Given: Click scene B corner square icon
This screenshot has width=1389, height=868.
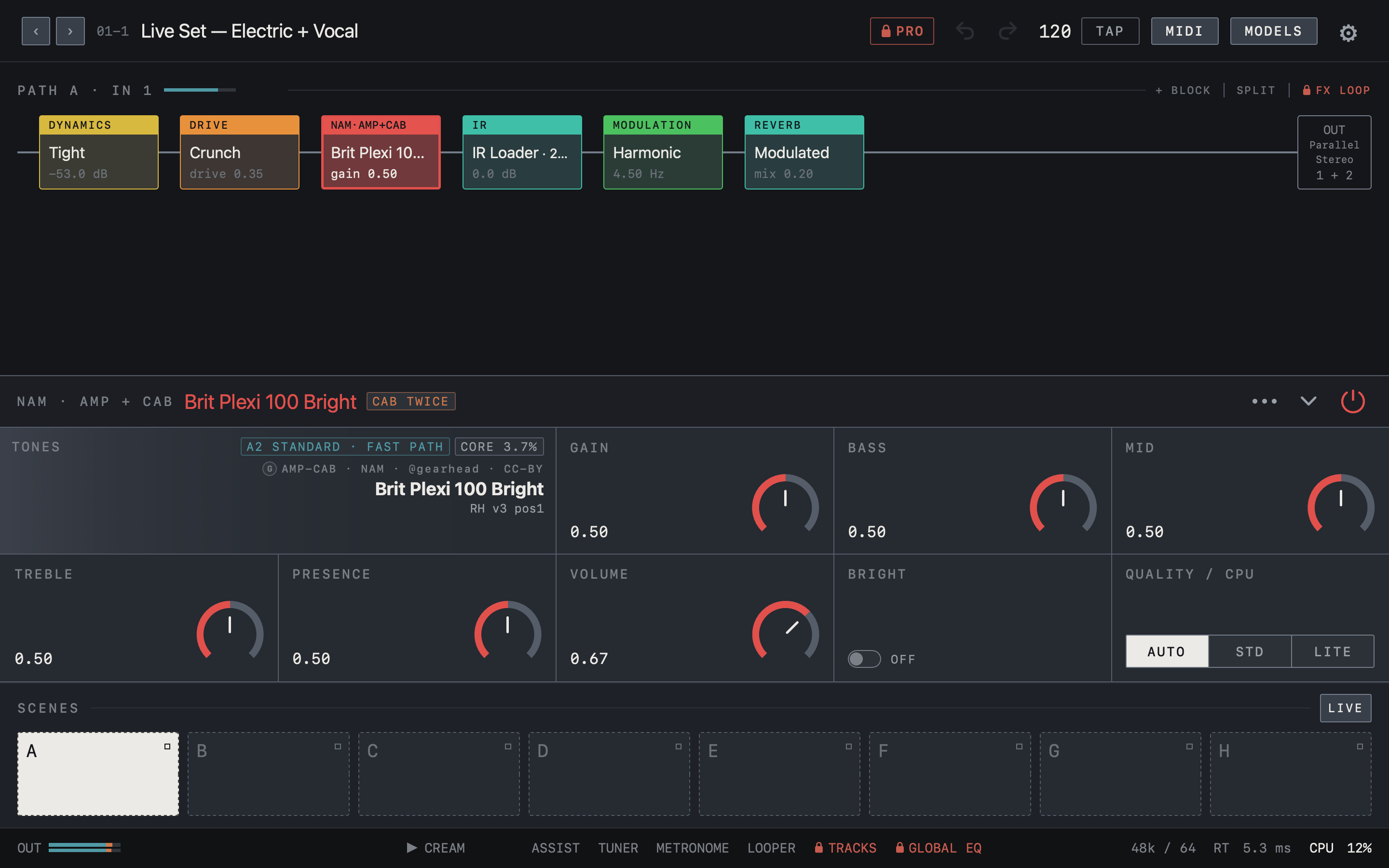Looking at the screenshot, I should [338, 746].
